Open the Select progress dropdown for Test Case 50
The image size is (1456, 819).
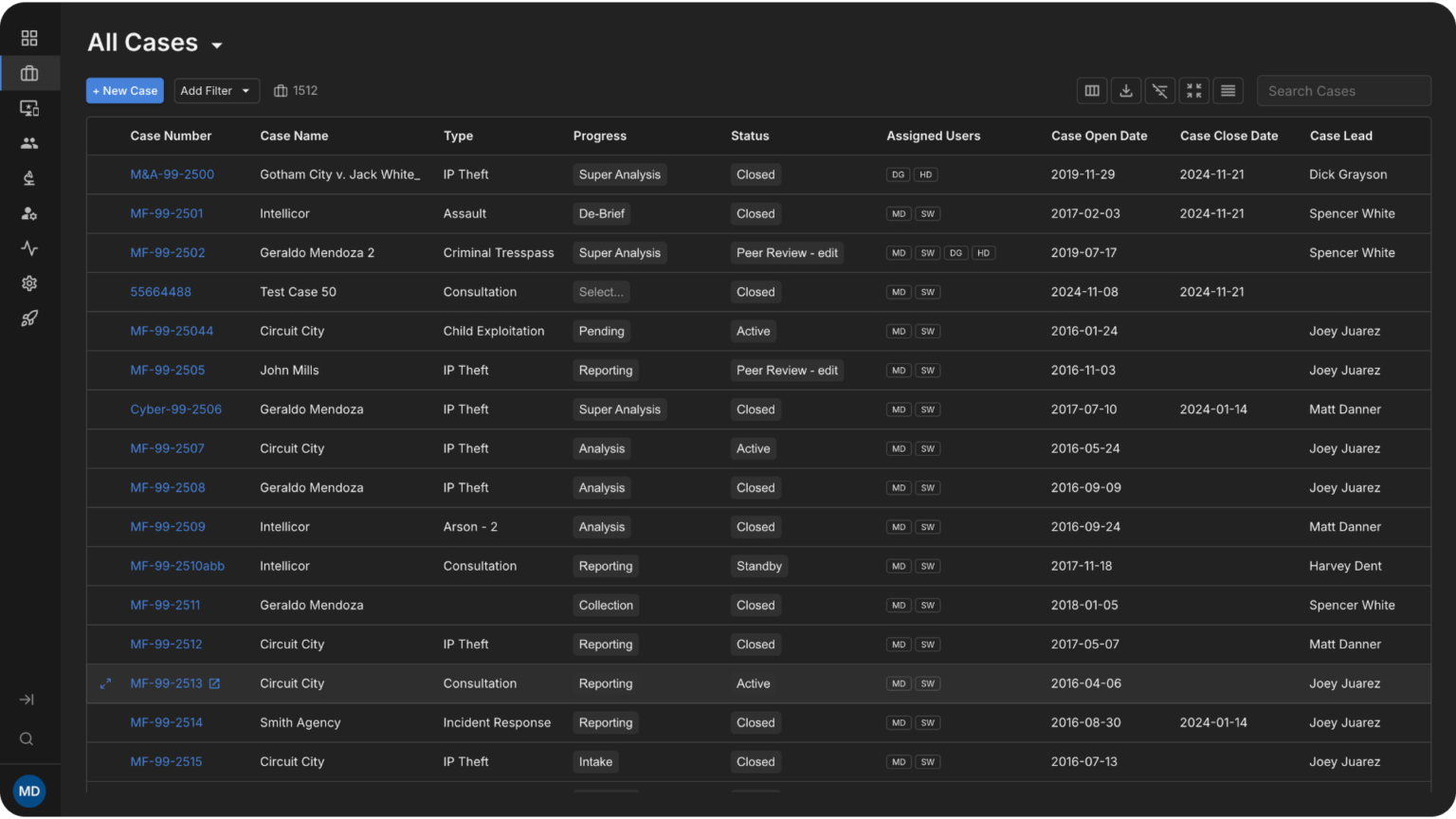(x=601, y=292)
